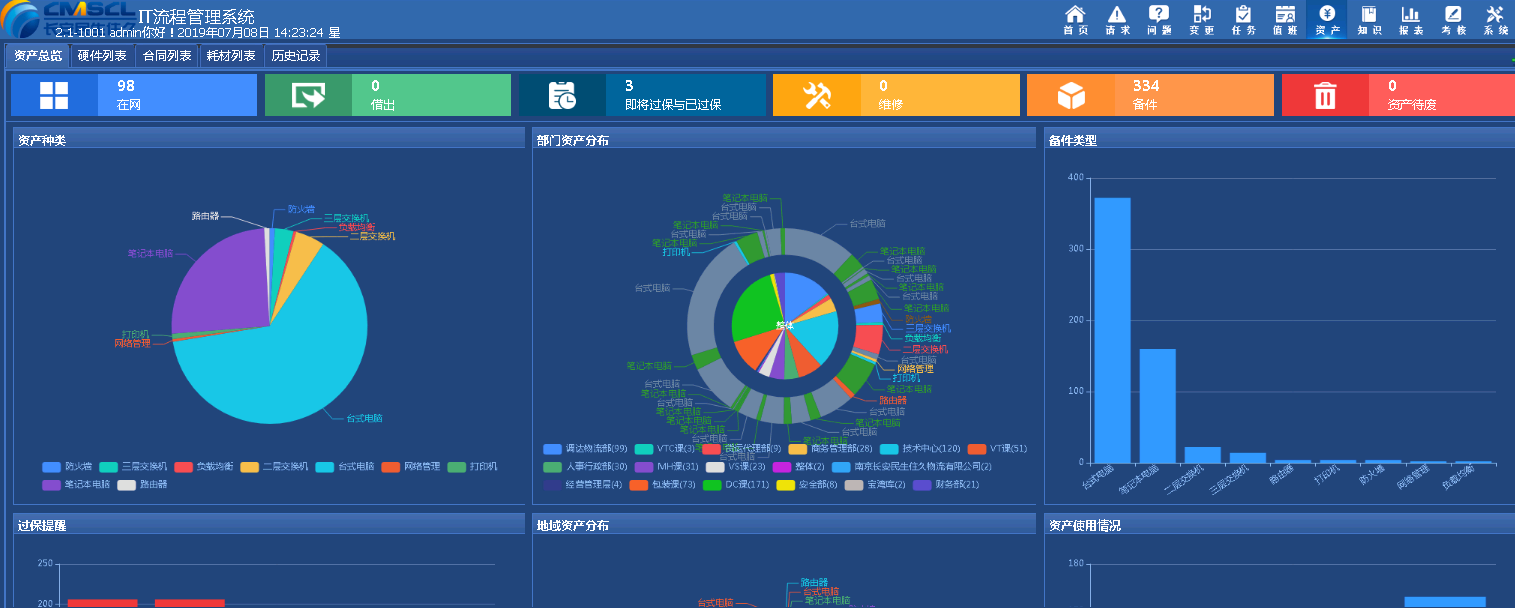
Task: Toggle 防火墙 legend entry in 资产种类
Action: 67,466
